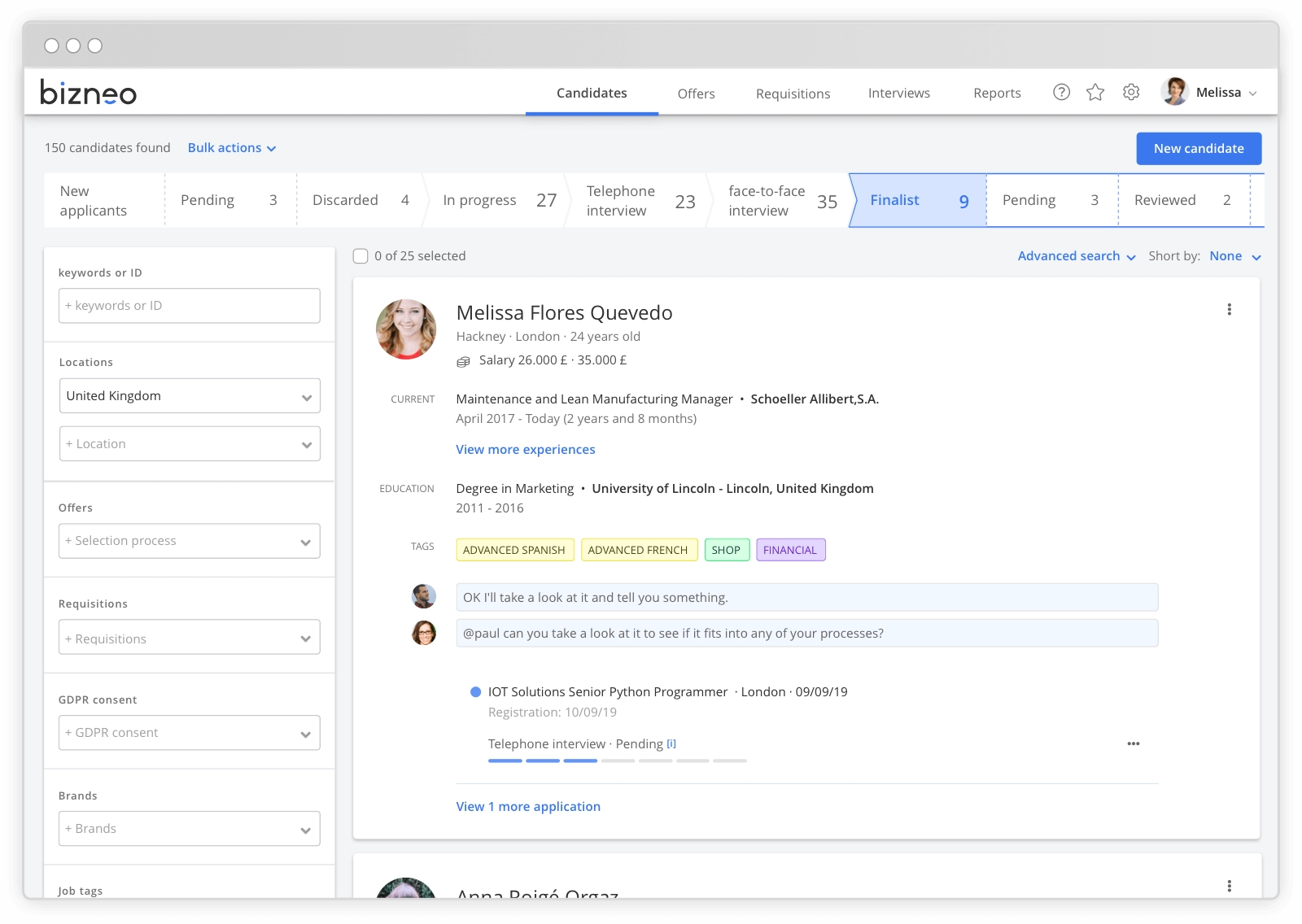The height and width of the screenshot is (924, 1302).
Task: Click the blue status dot by IOT Solutions
Action: tap(476, 692)
